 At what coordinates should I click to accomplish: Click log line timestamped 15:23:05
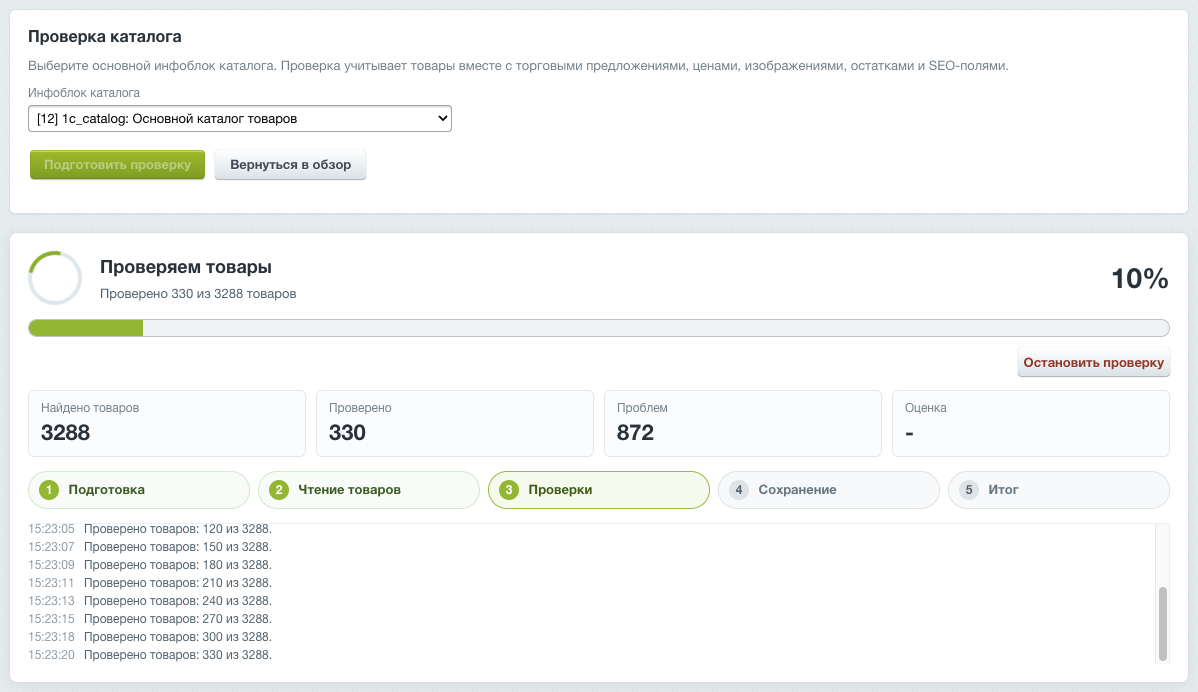point(150,529)
